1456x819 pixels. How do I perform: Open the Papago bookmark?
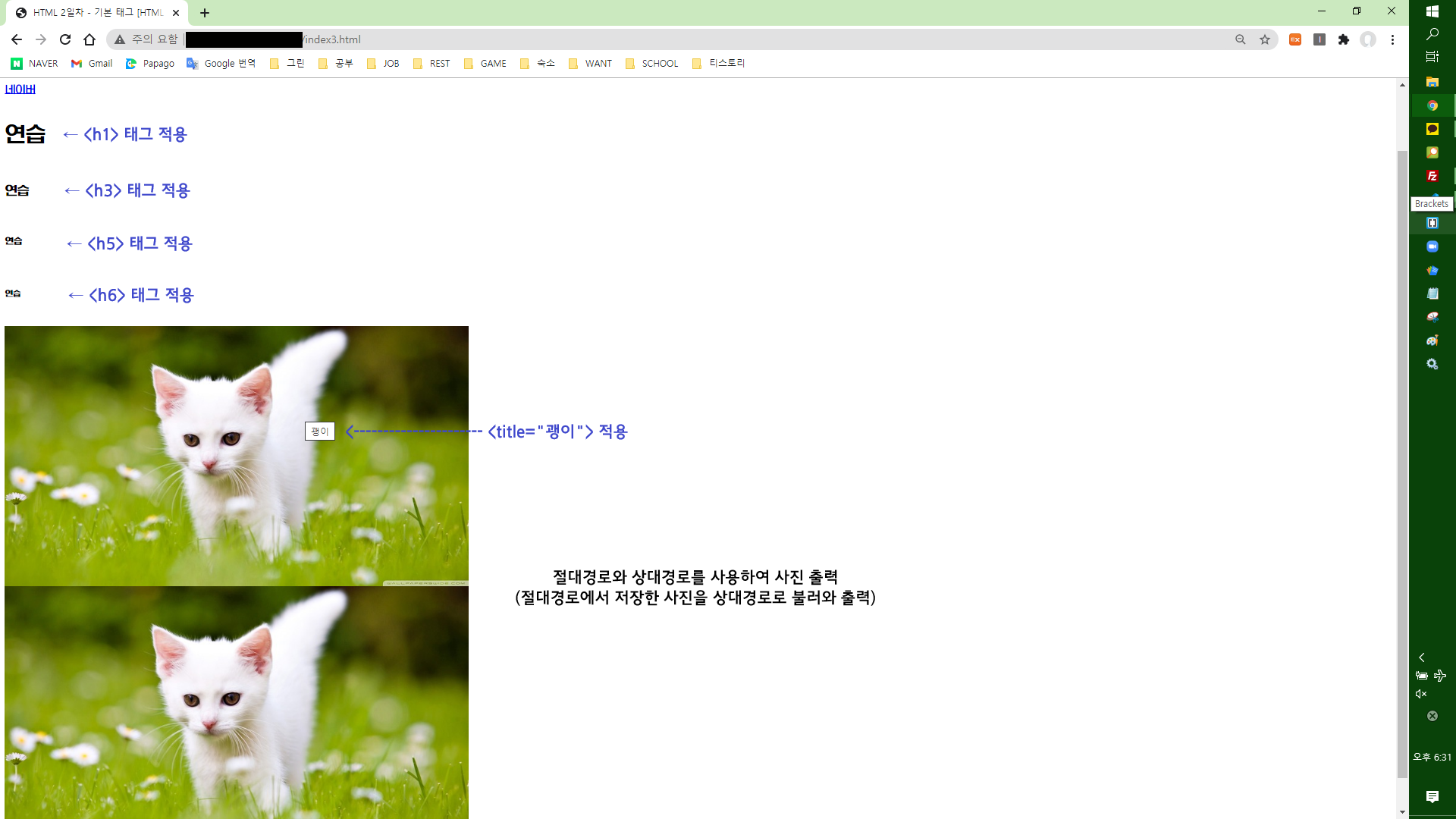point(150,64)
